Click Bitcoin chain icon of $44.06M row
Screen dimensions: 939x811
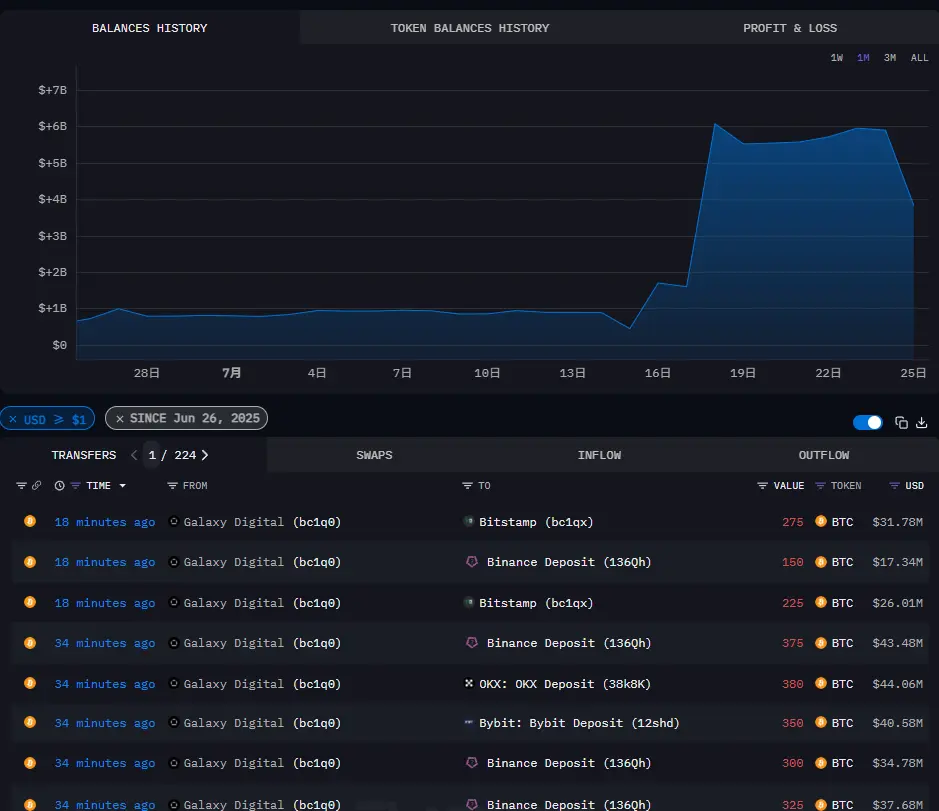pos(29,683)
